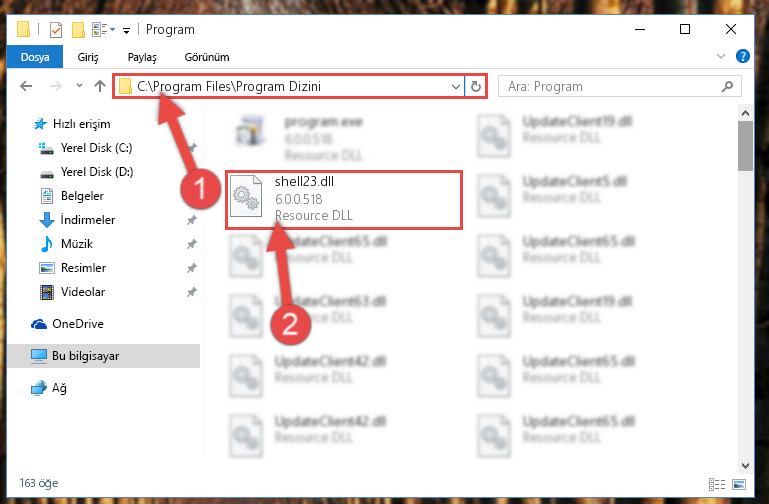This screenshot has height=504, width=769.
Task: Click the Back navigation arrow
Action: pyautogui.click(x=26, y=86)
